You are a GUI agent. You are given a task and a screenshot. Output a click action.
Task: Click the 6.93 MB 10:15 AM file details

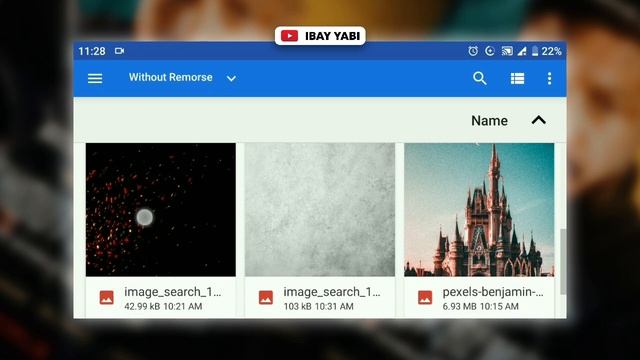point(480,306)
